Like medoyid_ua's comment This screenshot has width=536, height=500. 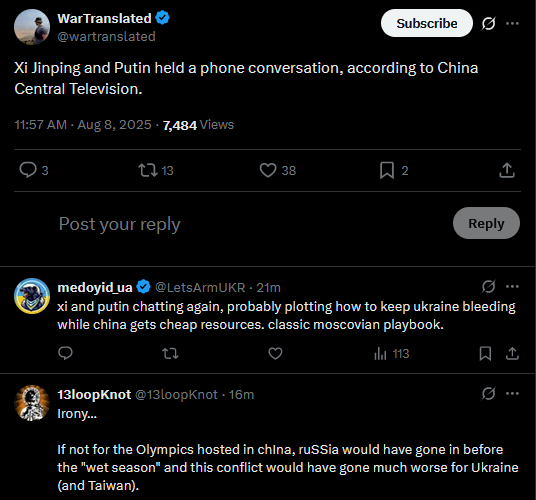pyautogui.click(x=275, y=353)
